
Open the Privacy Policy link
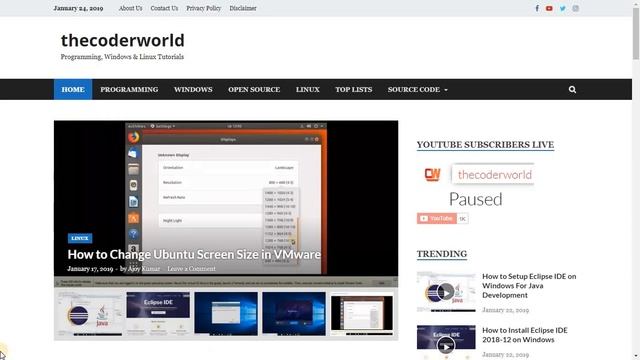click(204, 8)
